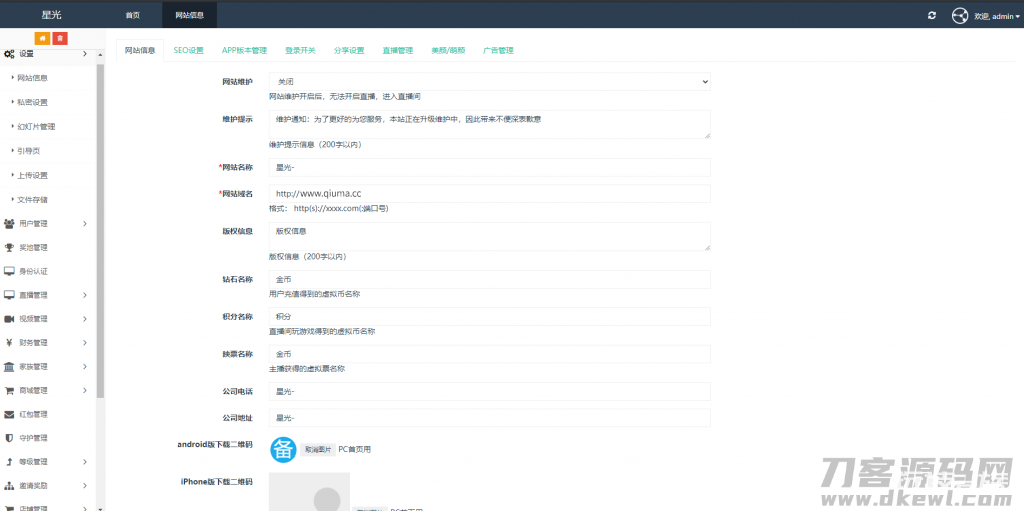Open the admin user dropdown menu
The height and width of the screenshot is (511, 1024).
click(997, 16)
